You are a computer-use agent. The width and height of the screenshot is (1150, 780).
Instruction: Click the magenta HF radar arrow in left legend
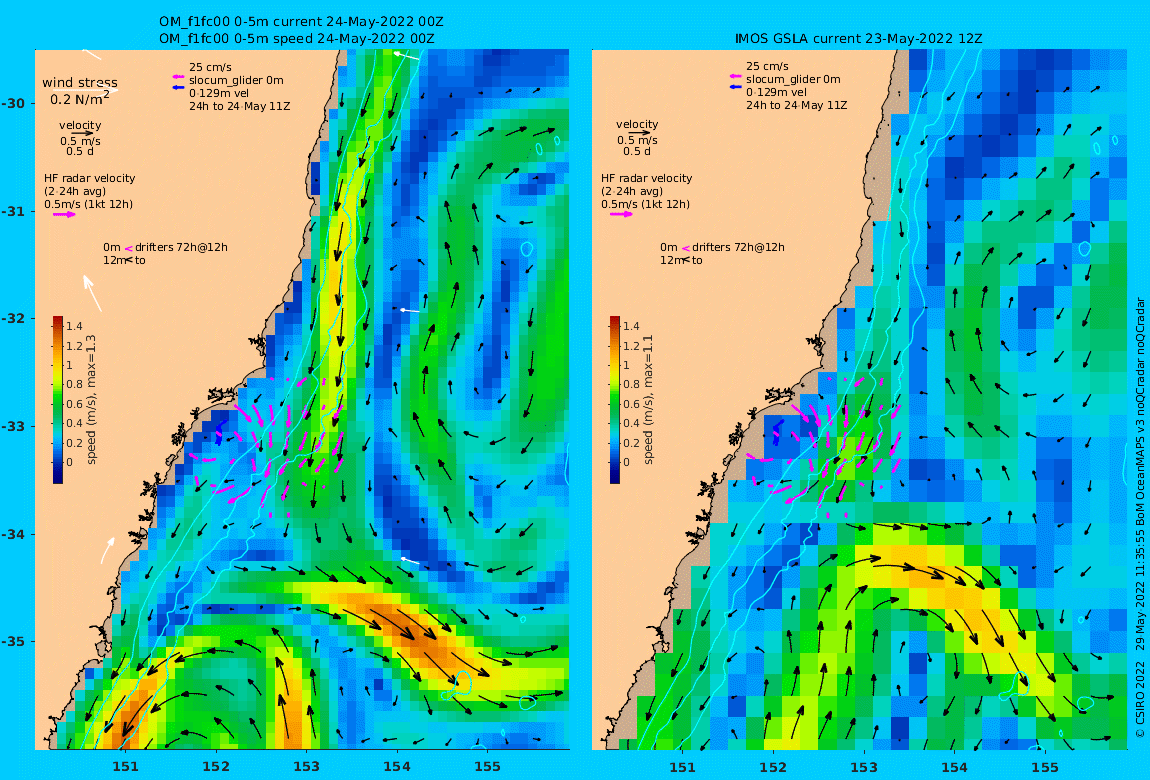[64, 215]
